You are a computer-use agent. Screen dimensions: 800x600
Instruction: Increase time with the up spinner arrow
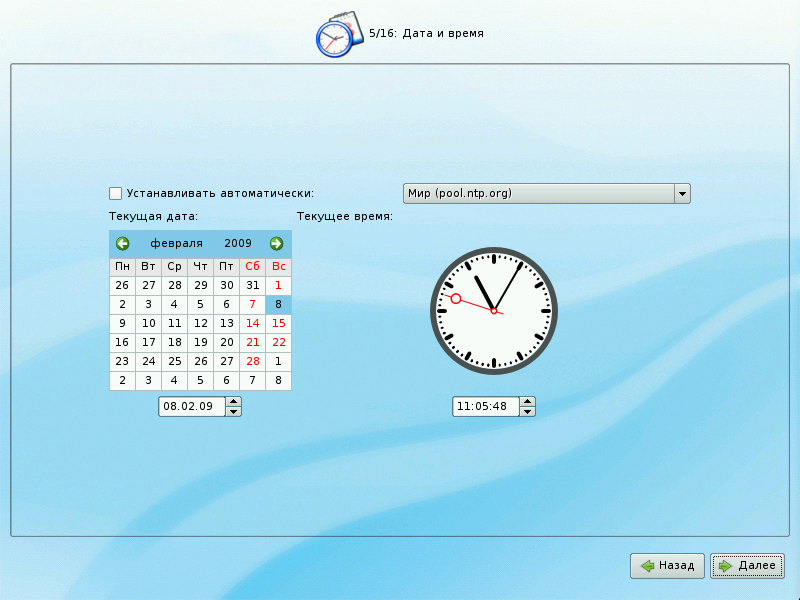527,402
